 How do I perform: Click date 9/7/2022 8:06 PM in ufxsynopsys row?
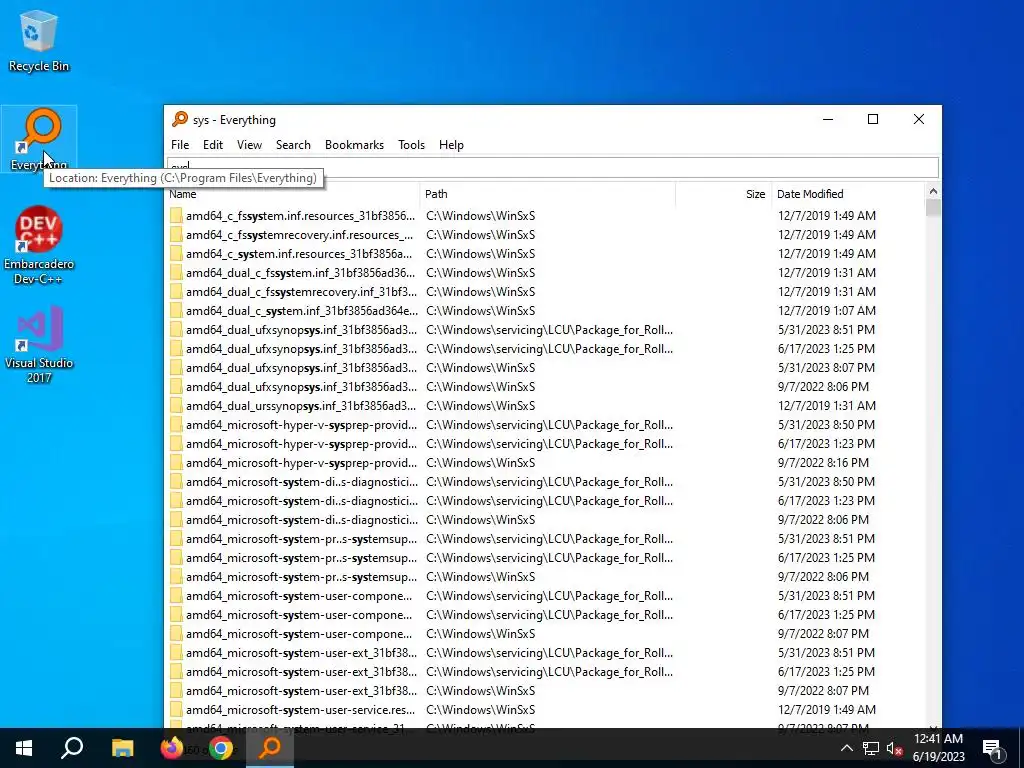click(x=824, y=387)
